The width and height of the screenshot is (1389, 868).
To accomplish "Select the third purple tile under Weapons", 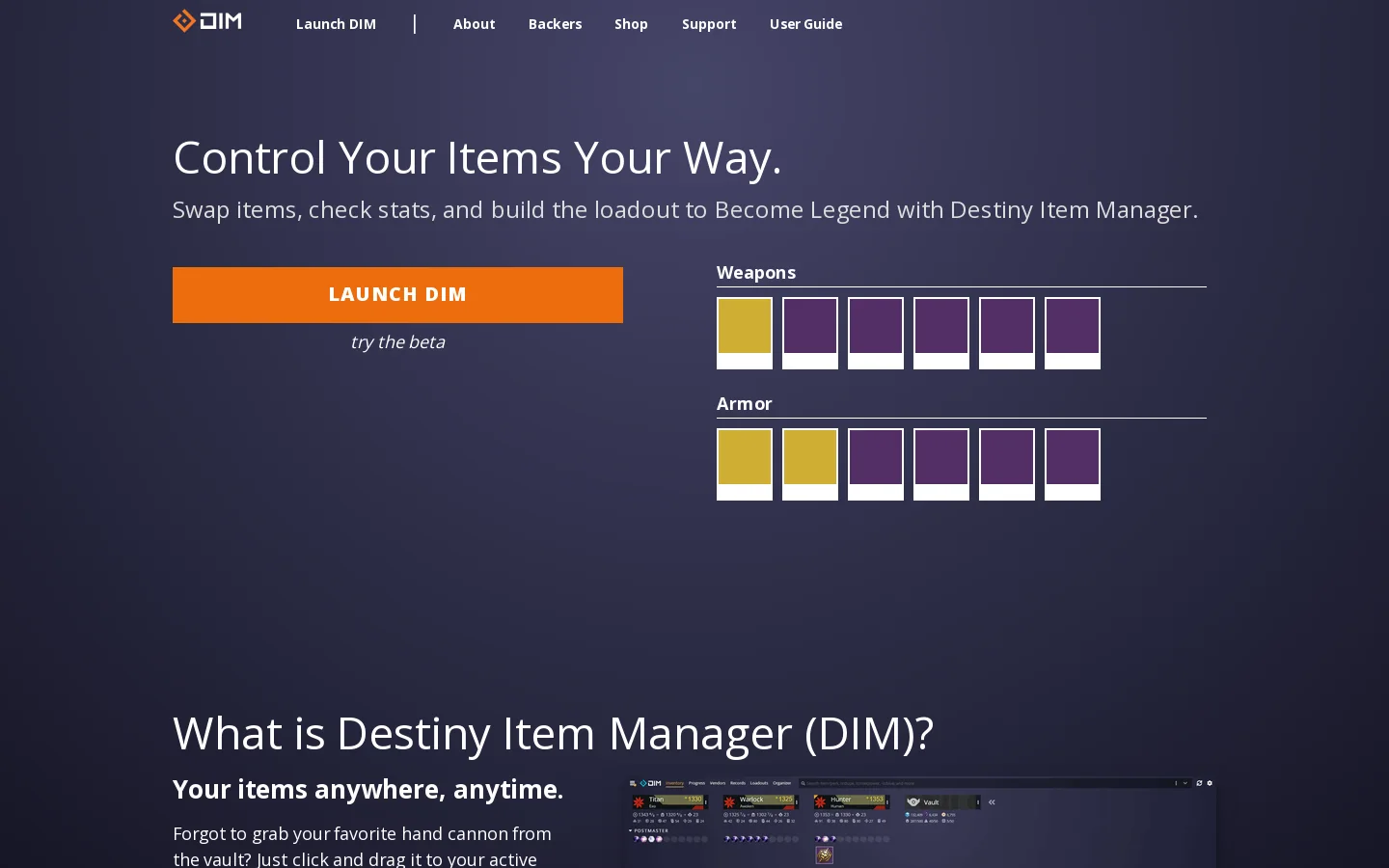I will 941,333.
